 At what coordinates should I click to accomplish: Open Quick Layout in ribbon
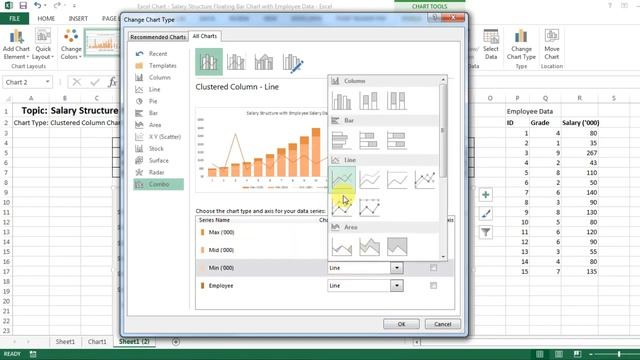click(43, 44)
